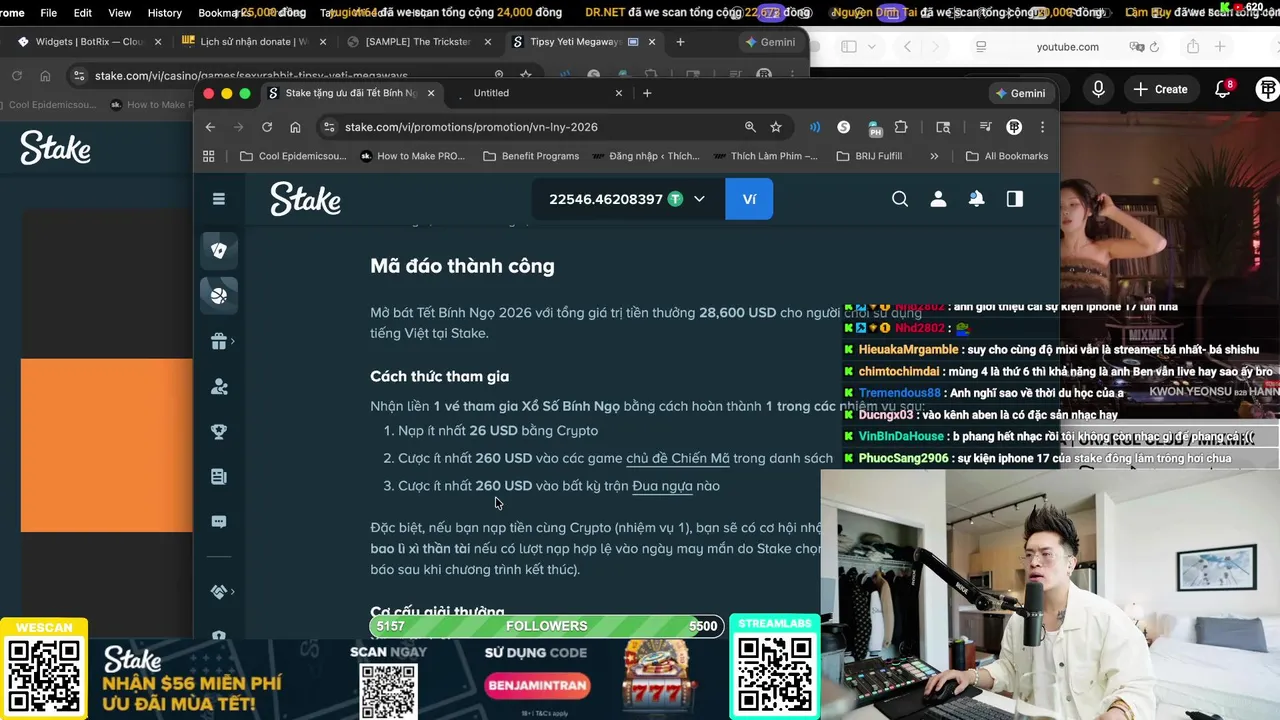Open Stake search magnifier
The image size is (1280, 720).
pos(900,199)
